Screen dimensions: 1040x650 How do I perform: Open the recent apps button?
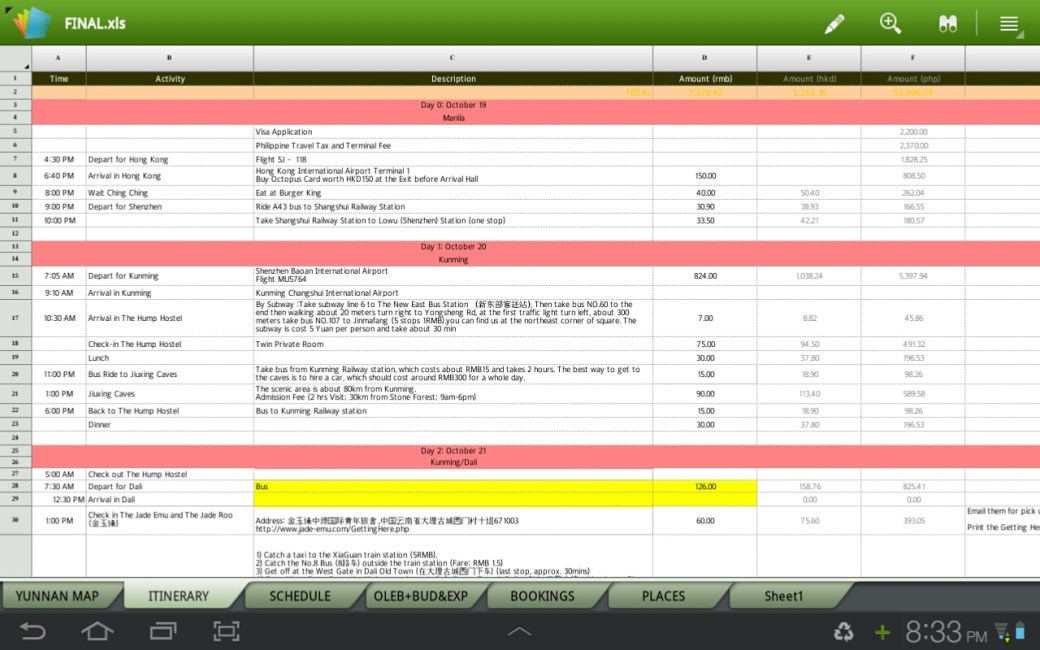162,631
